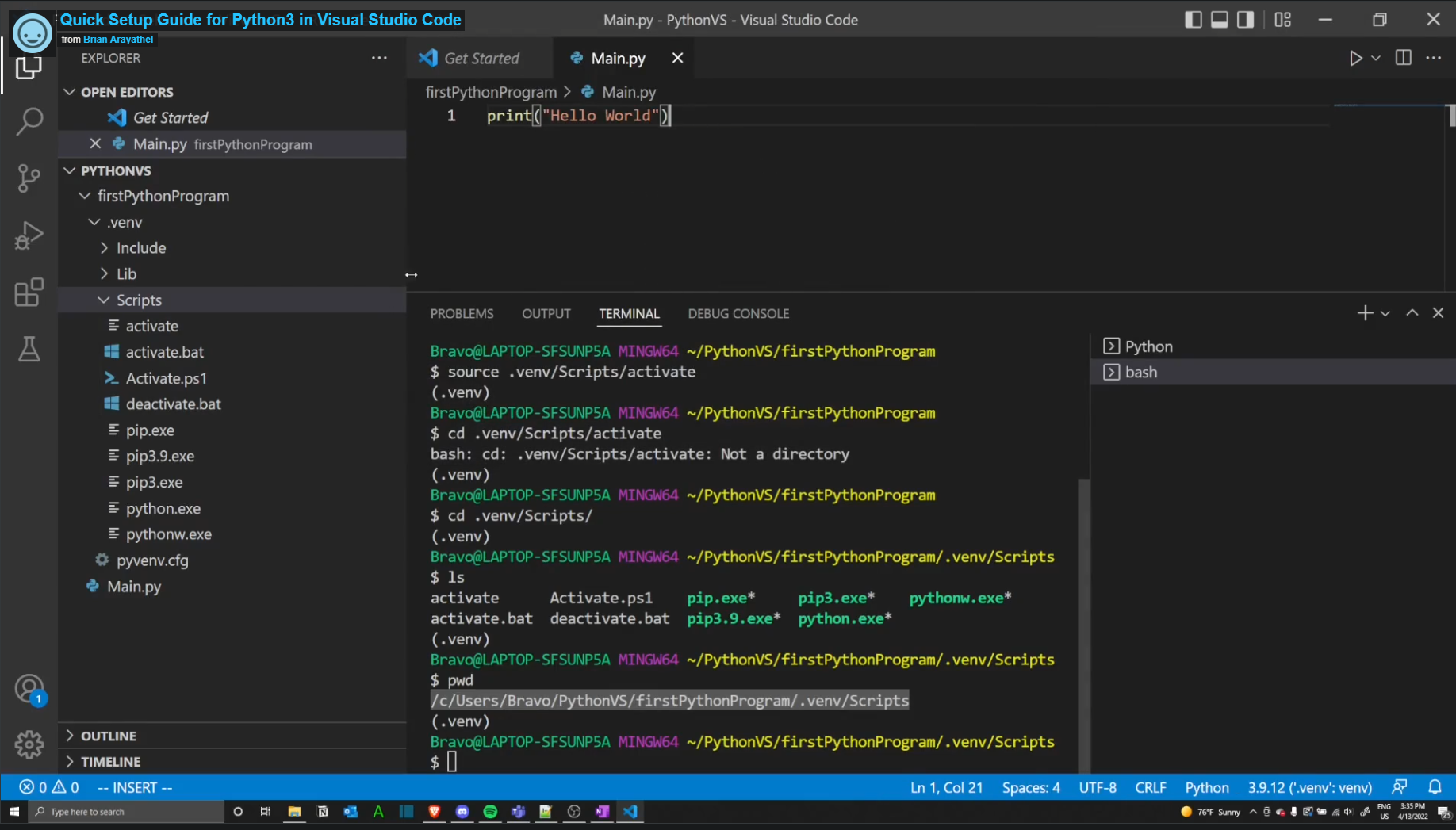This screenshot has height=830, width=1456.
Task: Open the notifications bell in status bar
Action: pos(1435,787)
